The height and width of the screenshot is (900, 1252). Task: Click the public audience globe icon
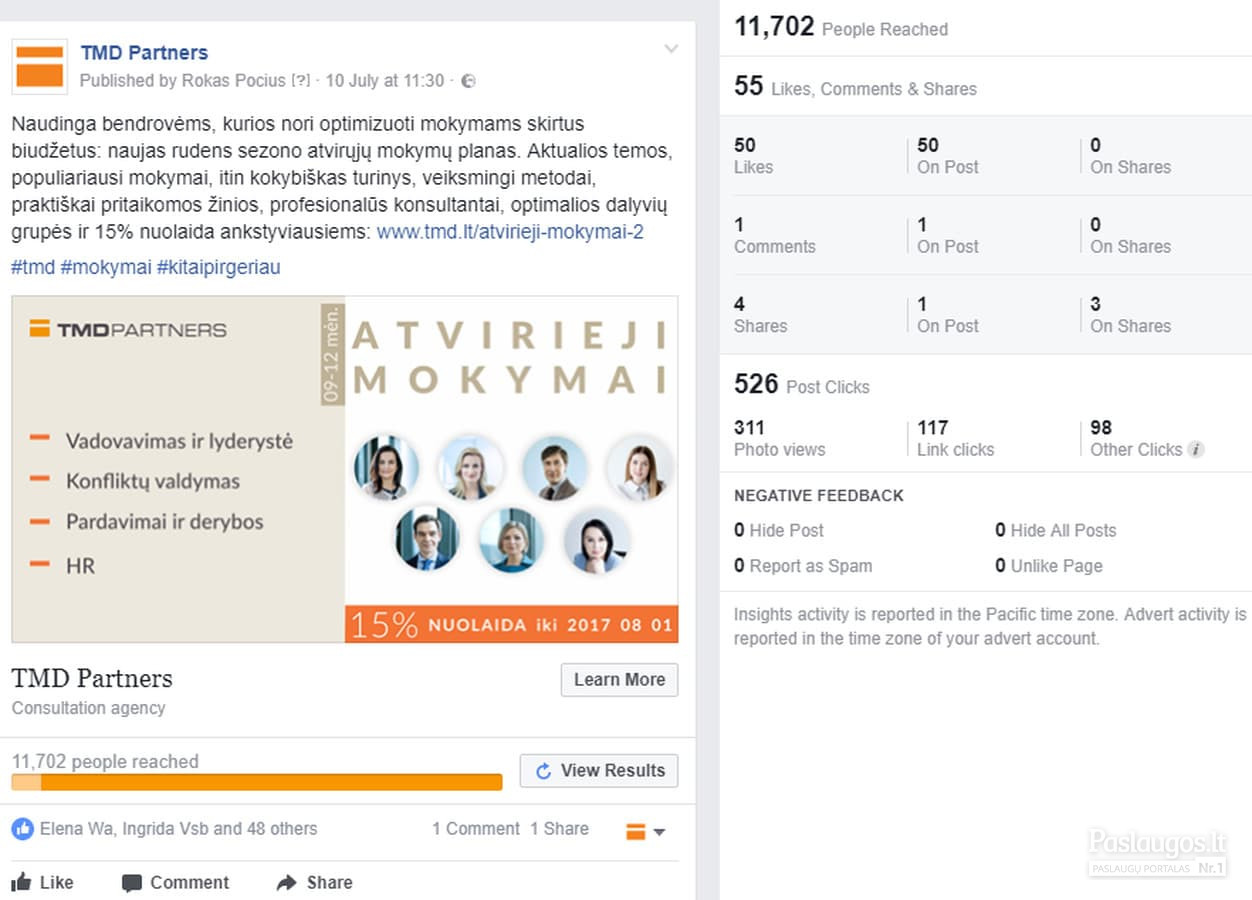(468, 81)
